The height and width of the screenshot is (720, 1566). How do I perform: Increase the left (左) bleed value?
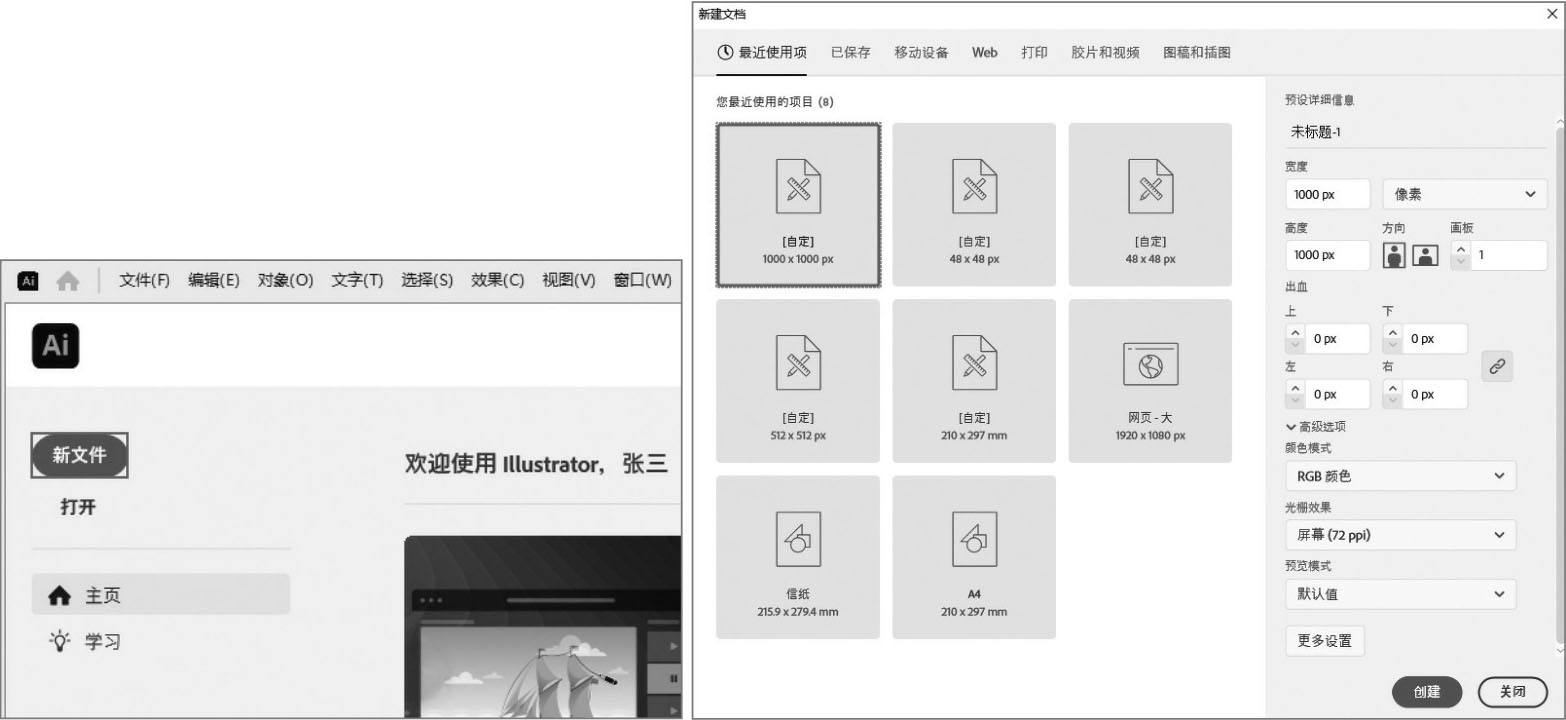(1295, 388)
